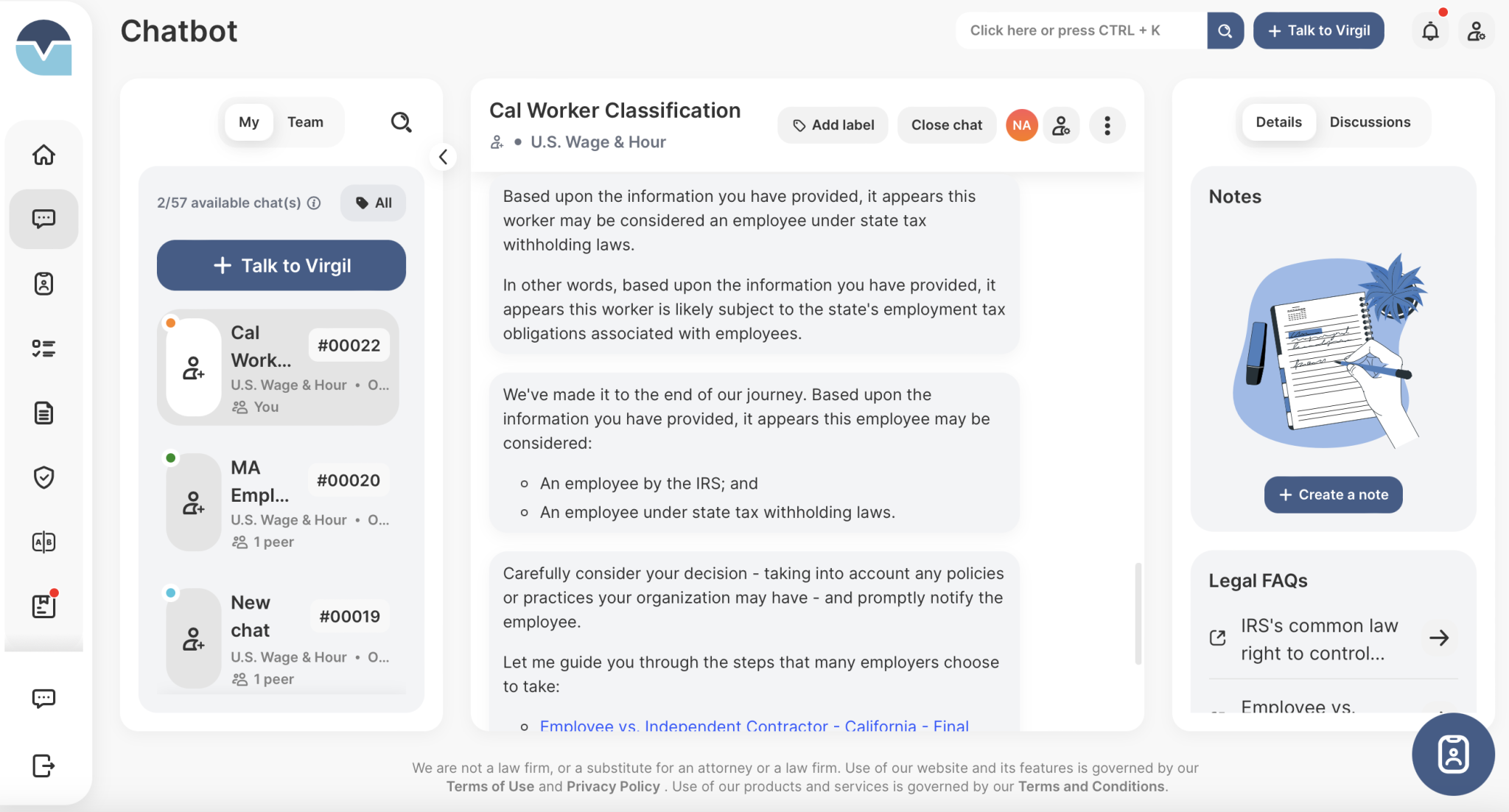
Task: Click the Close chat button
Action: [x=946, y=125]
